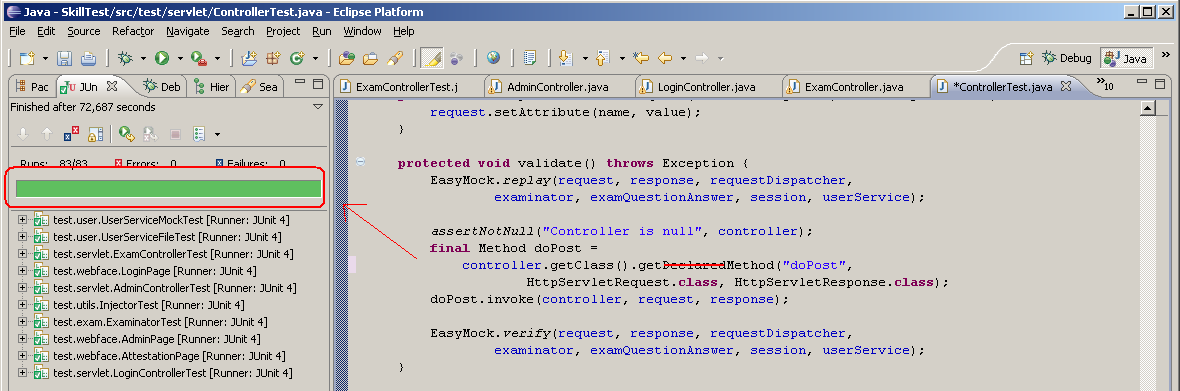Click the External Tools run icon
The height and width of the screenshot is (391, 1180).
coord(199,58)
